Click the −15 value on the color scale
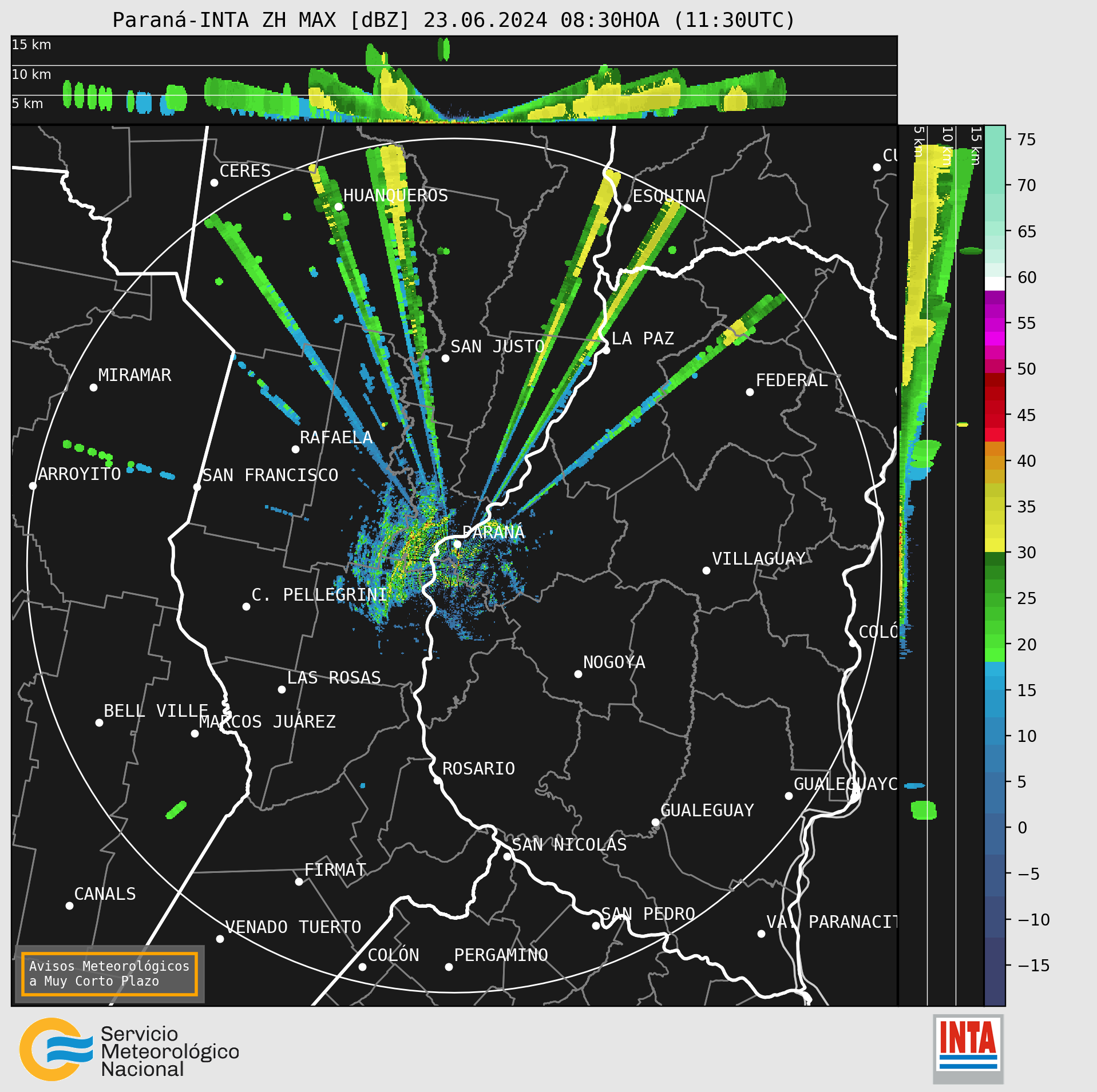Screen dimensions: 1097x1092 click(1033, 966)
